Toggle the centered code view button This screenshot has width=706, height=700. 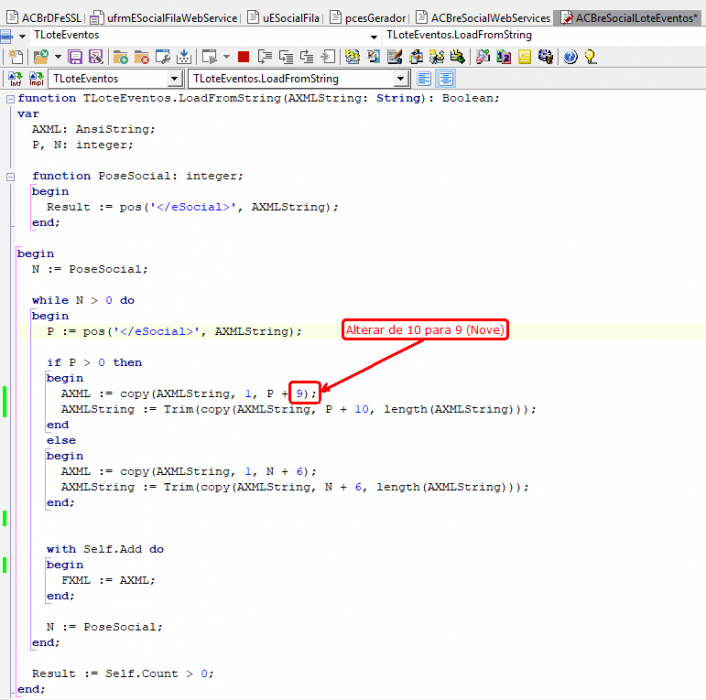click(446, 79)
